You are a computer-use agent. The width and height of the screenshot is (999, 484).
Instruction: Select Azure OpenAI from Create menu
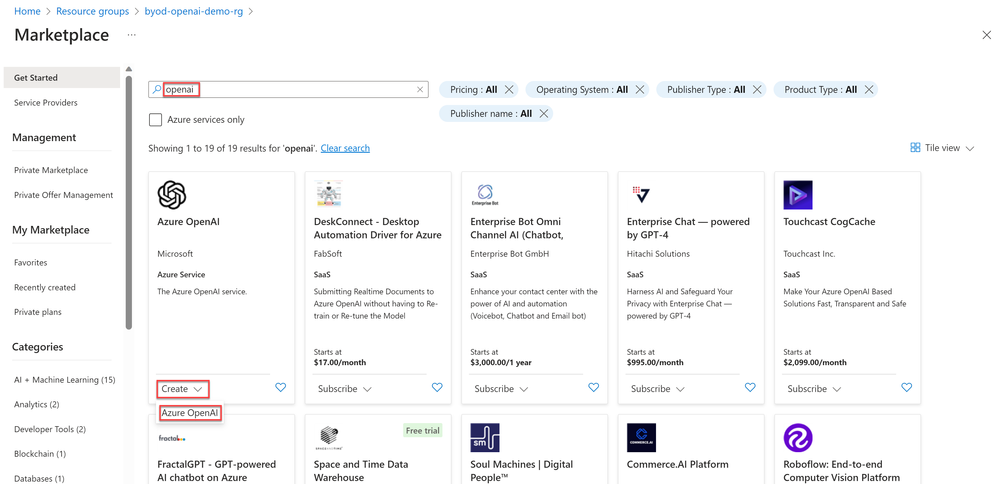click(190, 413)
